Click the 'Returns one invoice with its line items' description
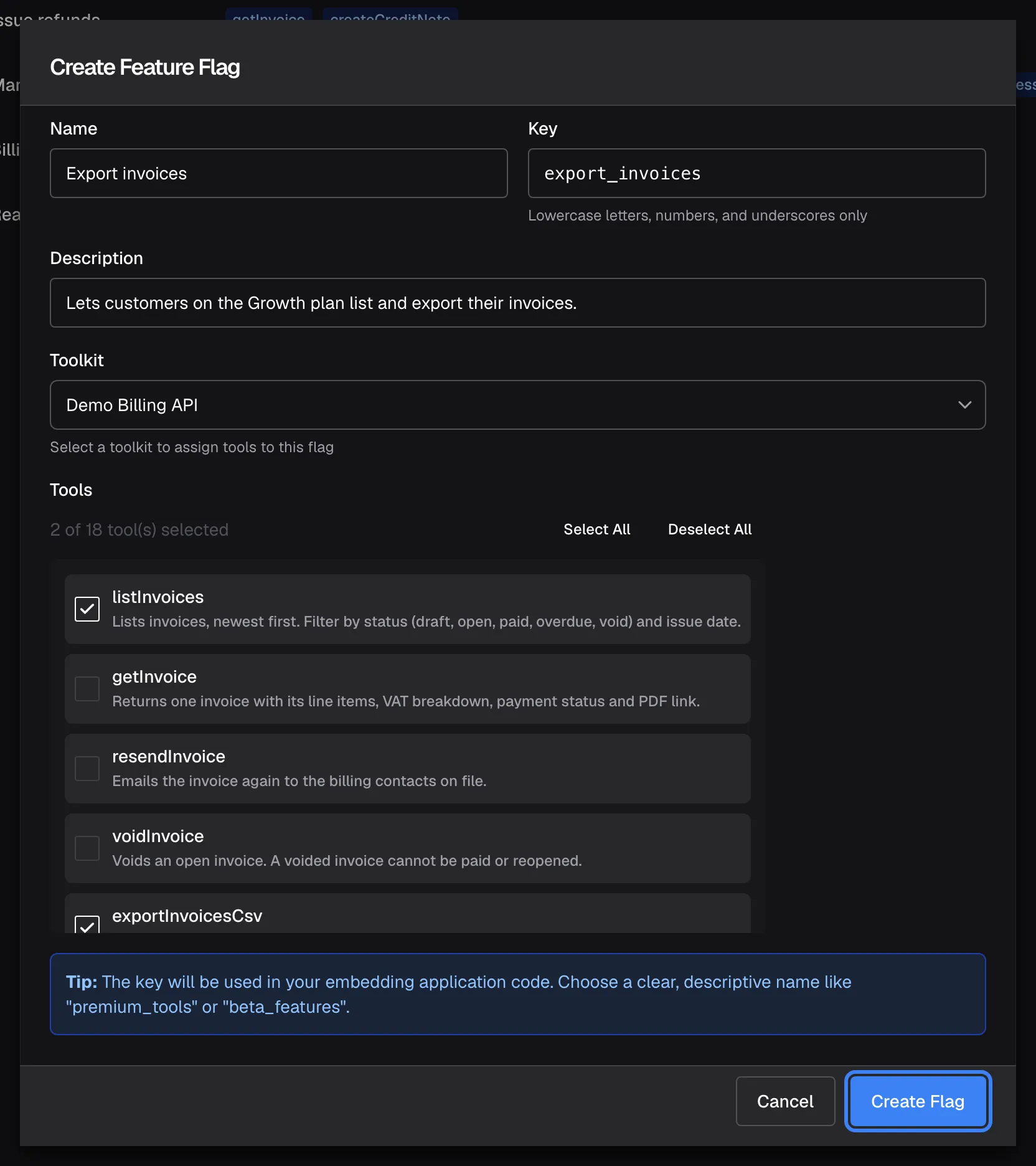The height and width of the screenshot is (1166, 1036). coord(406,701)
